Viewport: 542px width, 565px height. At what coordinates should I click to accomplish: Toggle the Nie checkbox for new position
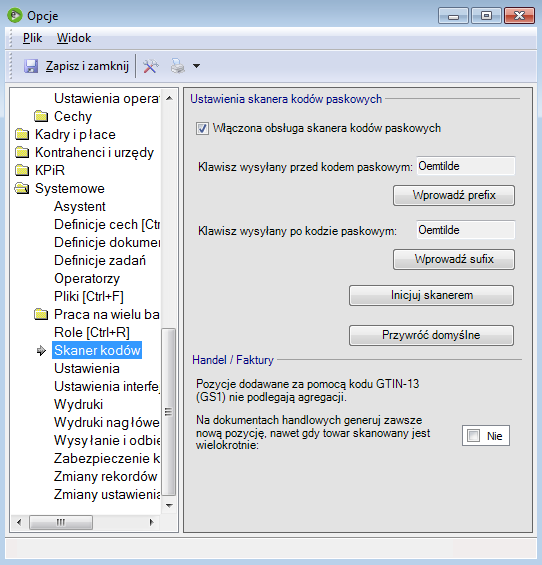[474, 436]
